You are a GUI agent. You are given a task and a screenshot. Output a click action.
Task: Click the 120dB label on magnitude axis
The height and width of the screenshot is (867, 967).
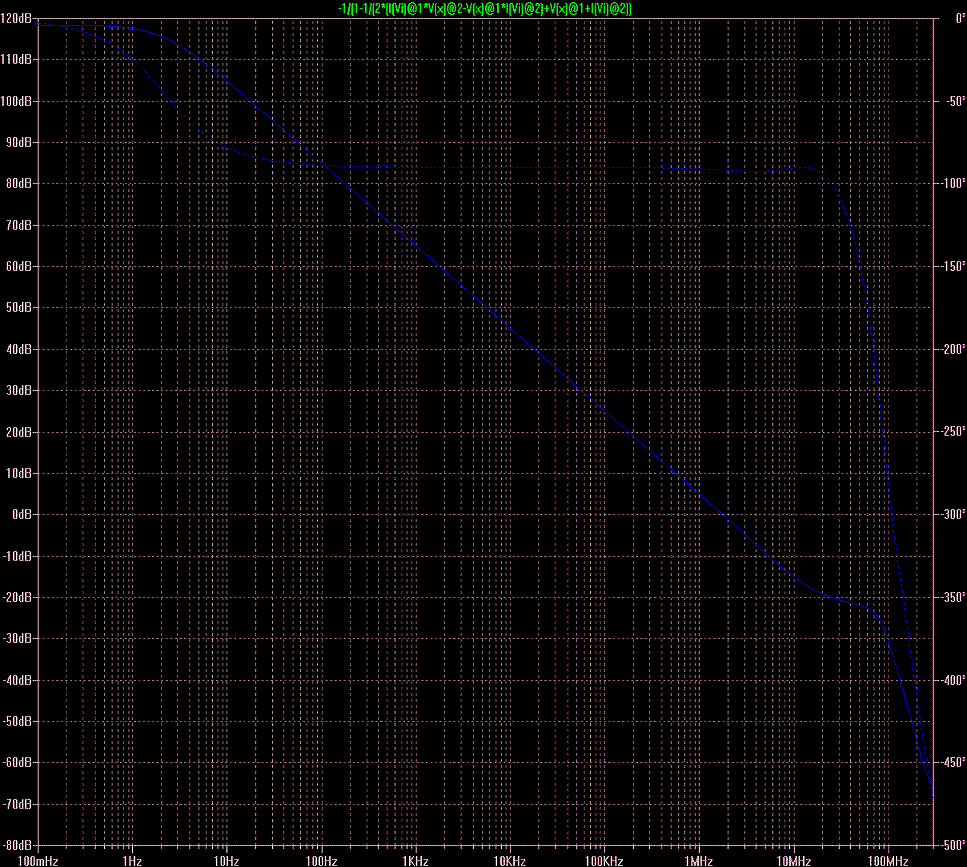point(17,18)
